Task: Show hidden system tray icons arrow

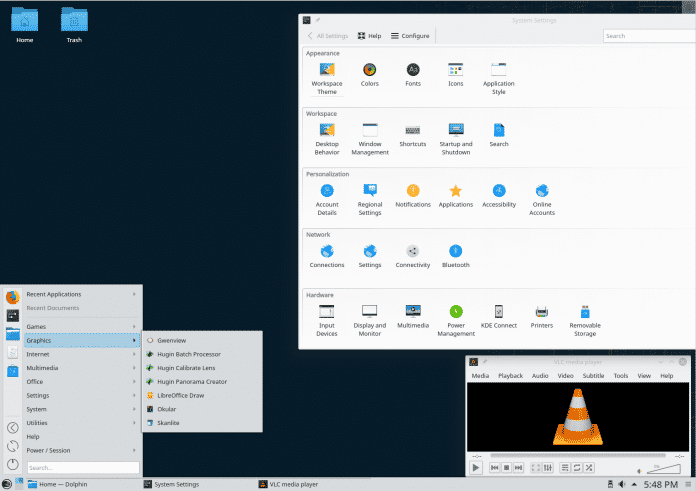Action: click(x=633, y=484)
